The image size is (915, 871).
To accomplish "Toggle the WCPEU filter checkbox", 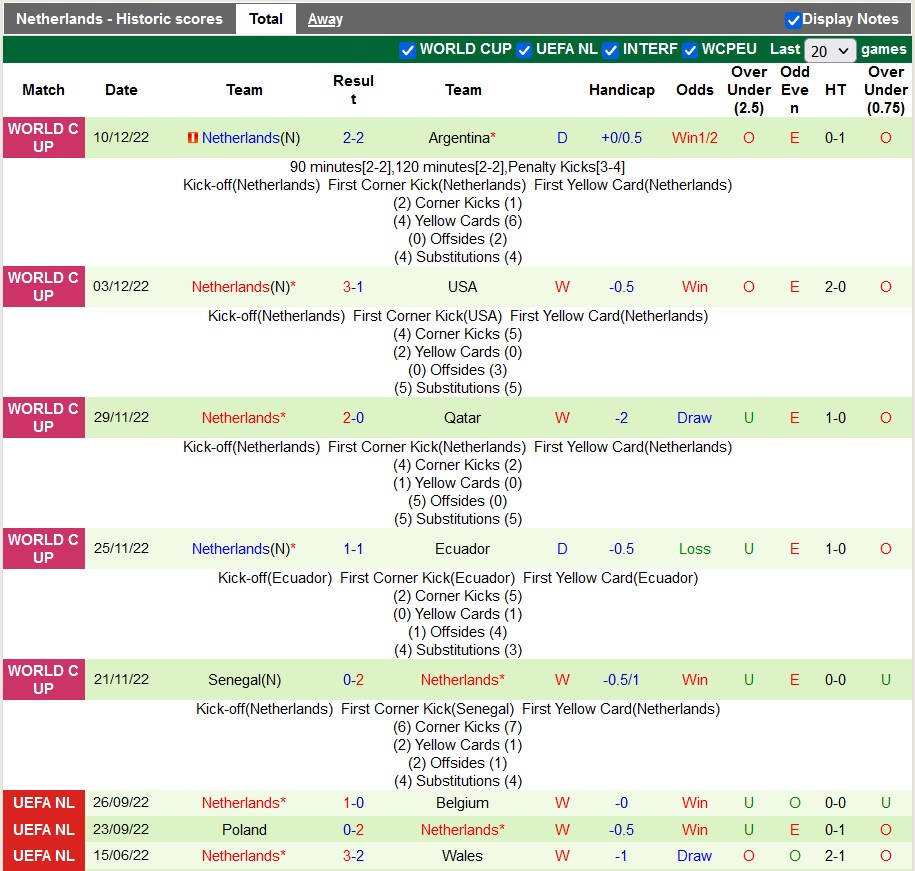I will click(x=690, y=50).
